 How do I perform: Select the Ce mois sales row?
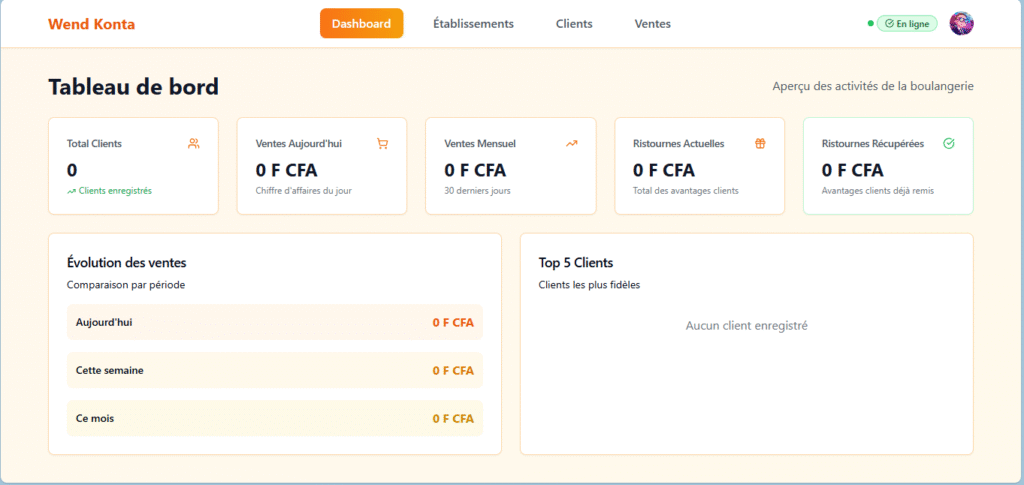click(274, 418)
